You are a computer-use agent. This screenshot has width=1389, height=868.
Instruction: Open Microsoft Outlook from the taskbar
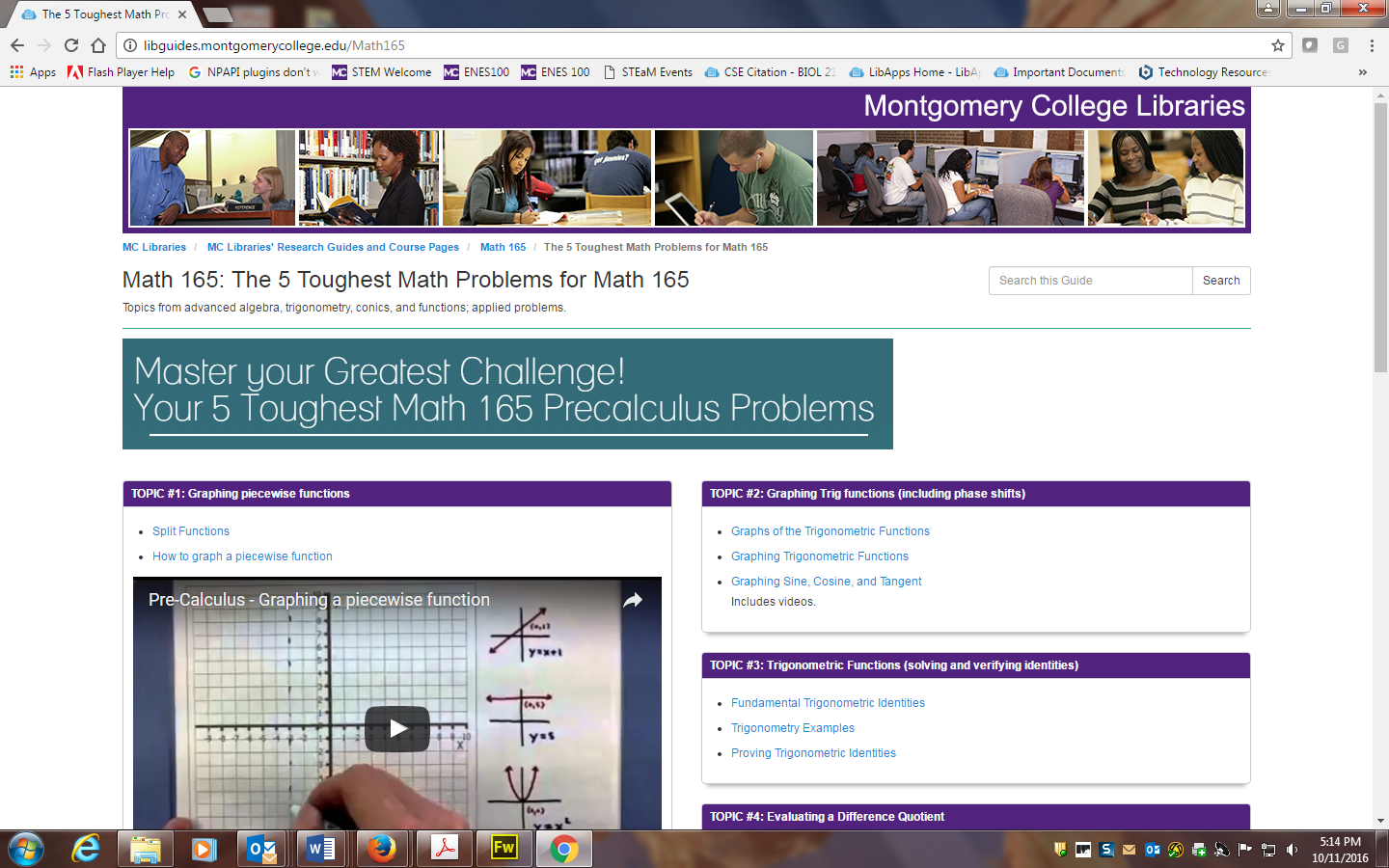[x=261, y=849]
